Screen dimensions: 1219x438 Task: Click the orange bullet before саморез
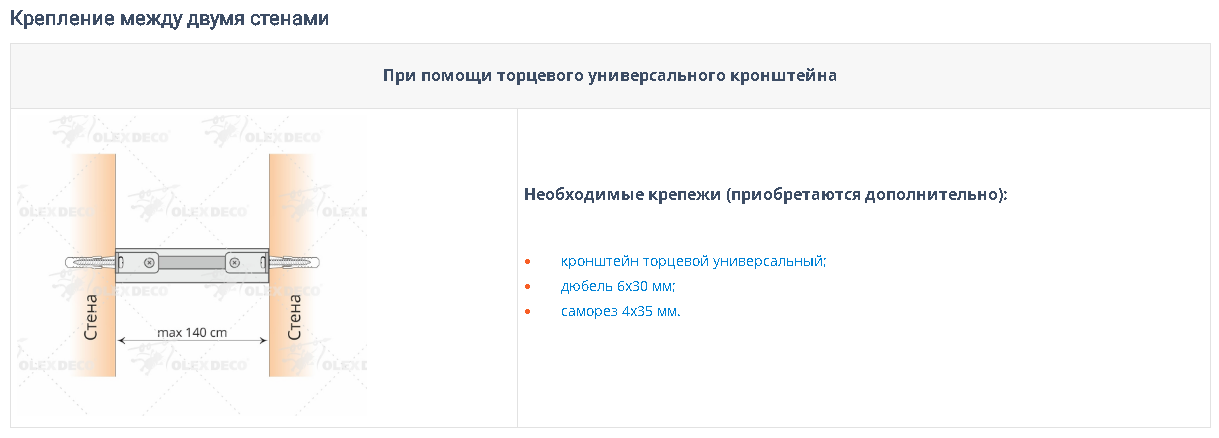[x=527, y=312]
